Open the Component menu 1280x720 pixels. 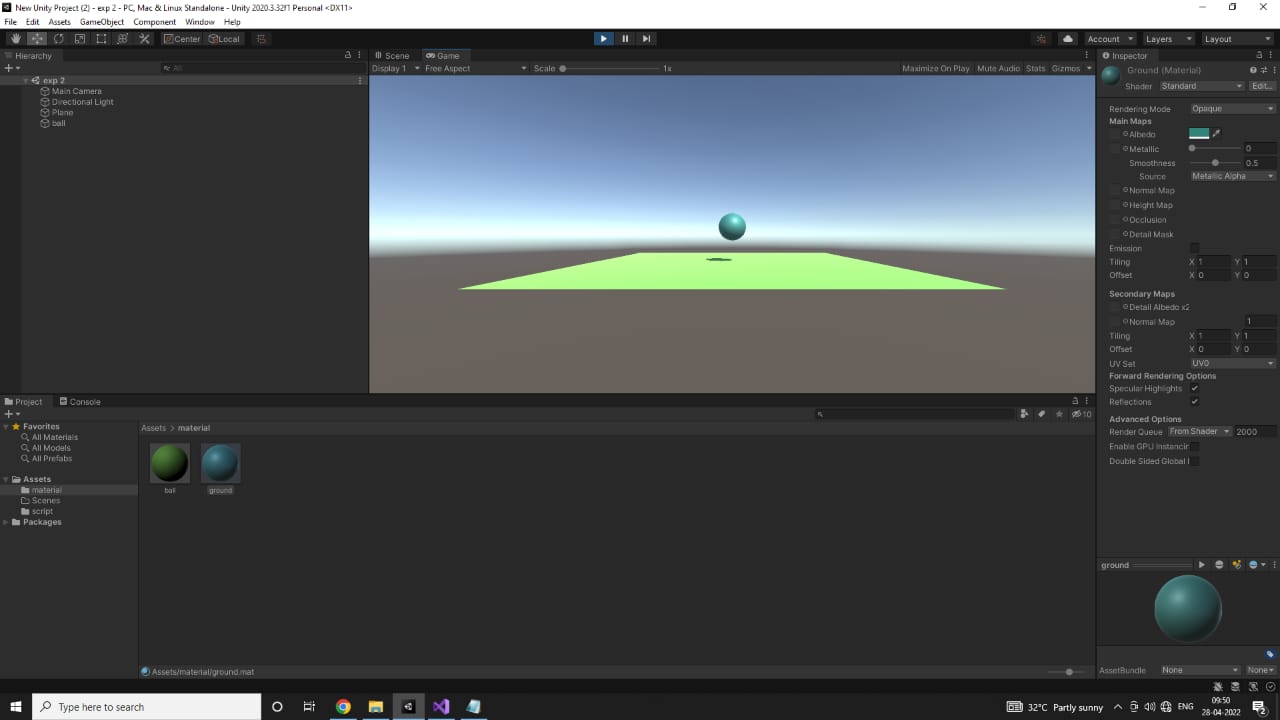pos(154,21)
